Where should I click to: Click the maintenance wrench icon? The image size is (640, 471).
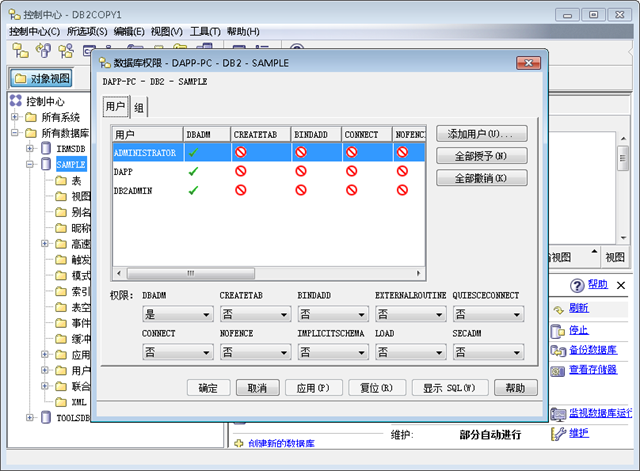558,434
